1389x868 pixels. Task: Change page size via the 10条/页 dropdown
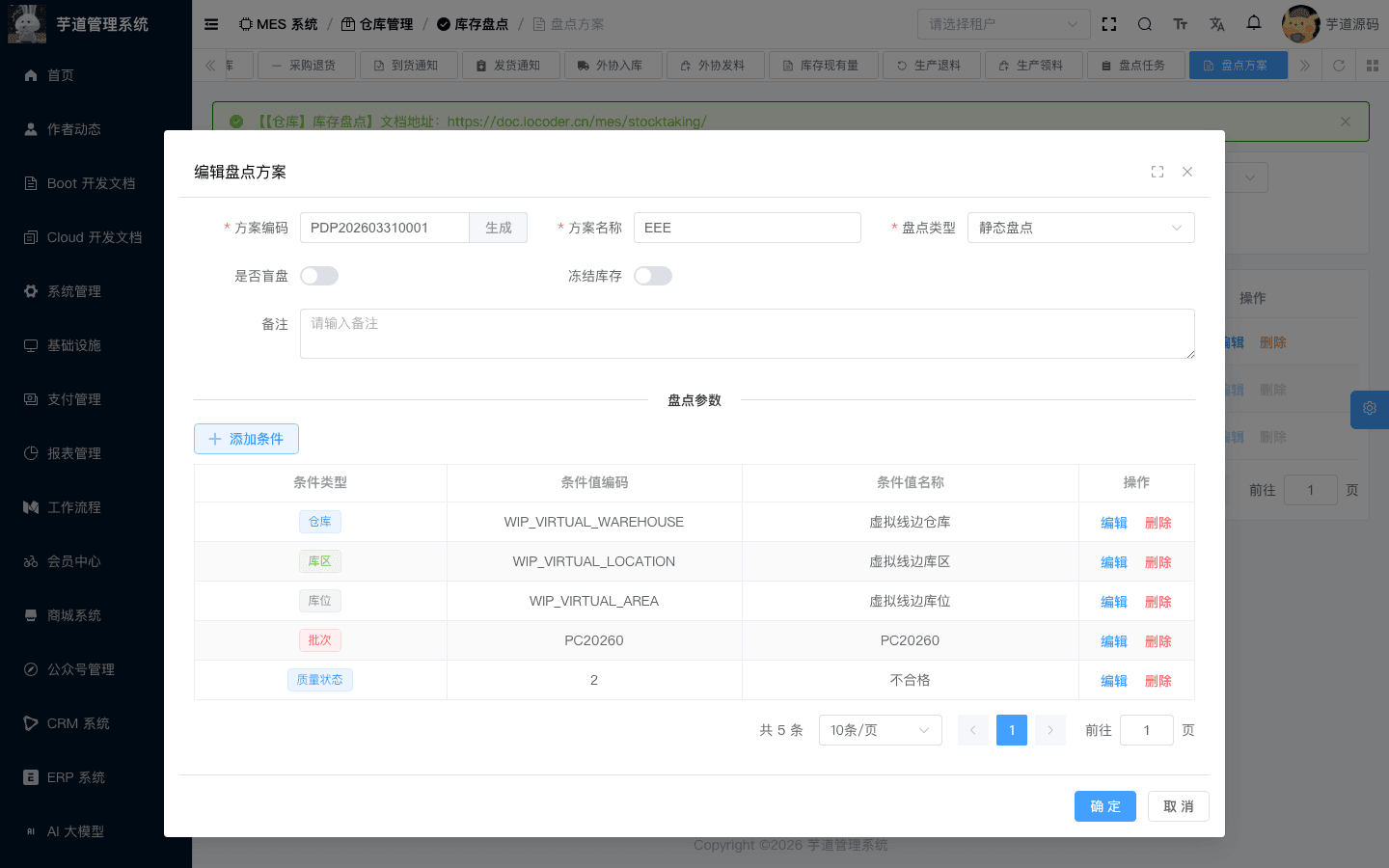pyautogui.click(x=880, y=730)
